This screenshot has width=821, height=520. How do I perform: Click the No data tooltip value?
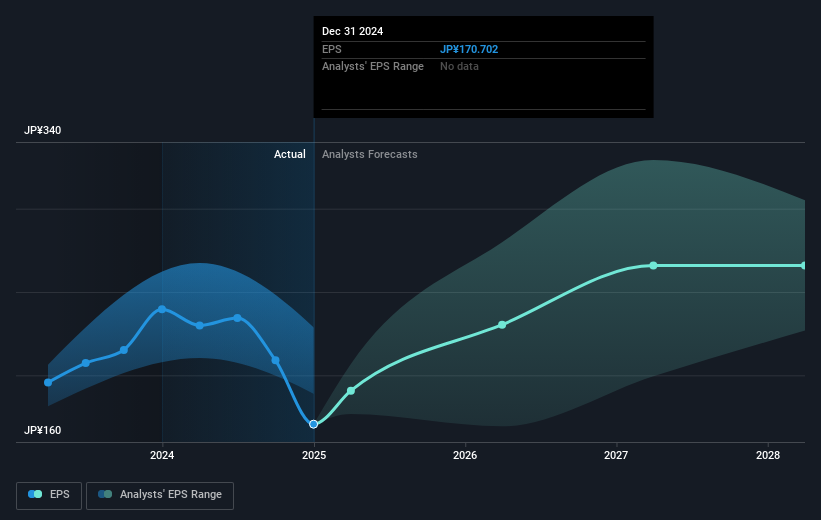[459, 67]
